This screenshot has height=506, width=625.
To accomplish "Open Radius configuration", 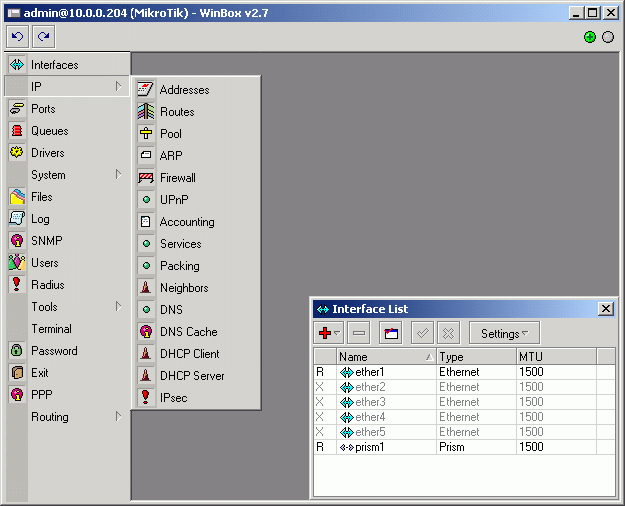I will [67, 285].
